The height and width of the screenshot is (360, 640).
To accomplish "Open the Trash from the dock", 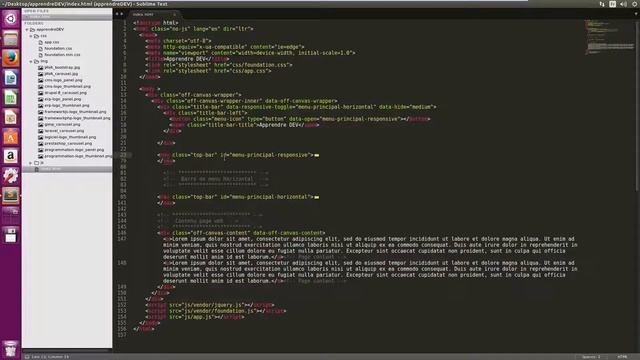I will click(x=11, y=349).
